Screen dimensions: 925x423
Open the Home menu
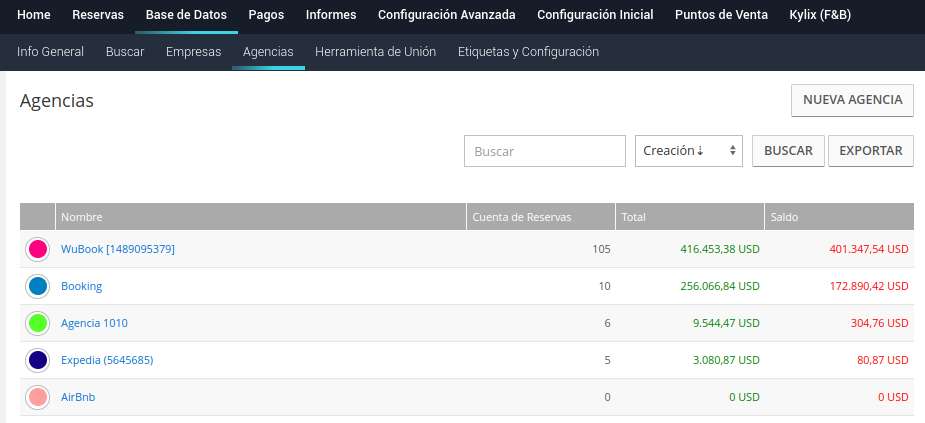pyautogui.click(x=34, y=15)
